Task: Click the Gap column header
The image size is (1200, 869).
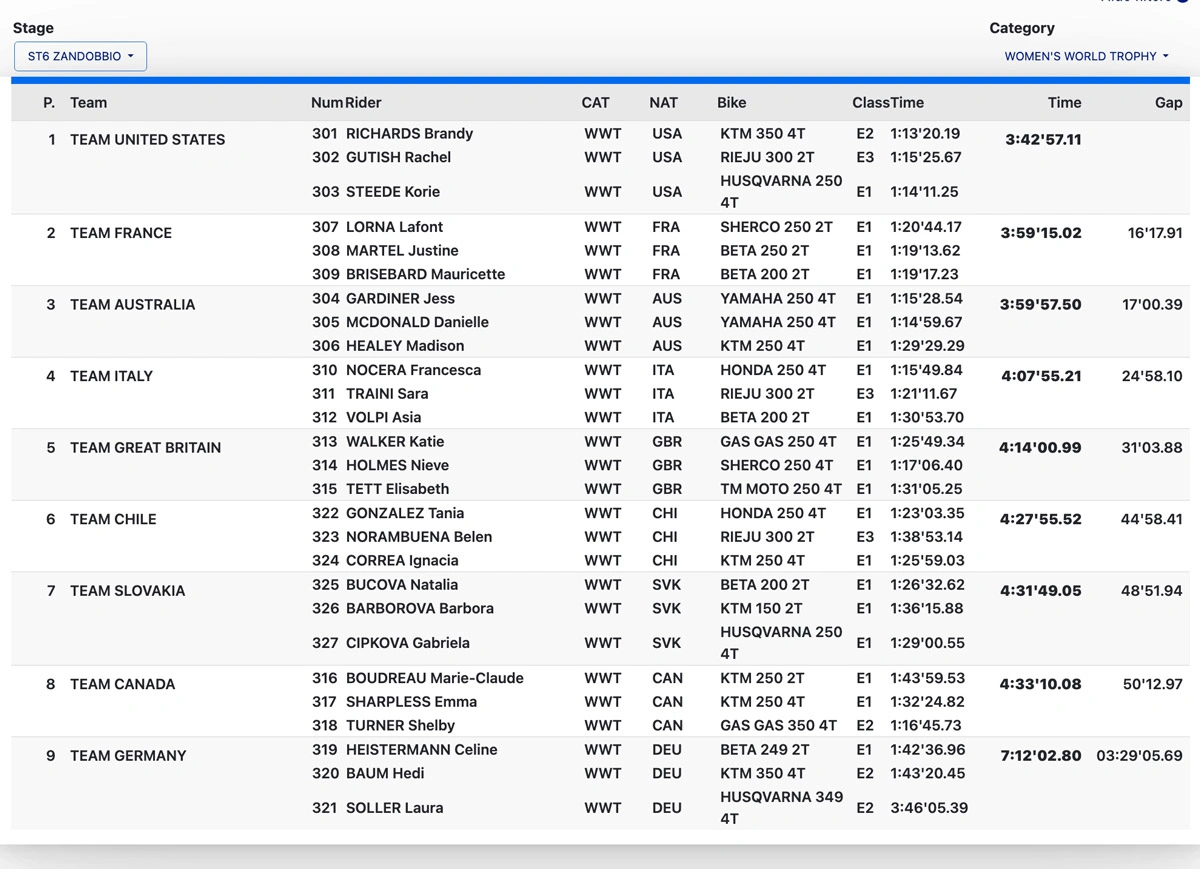Action: tap(1168, 102)
